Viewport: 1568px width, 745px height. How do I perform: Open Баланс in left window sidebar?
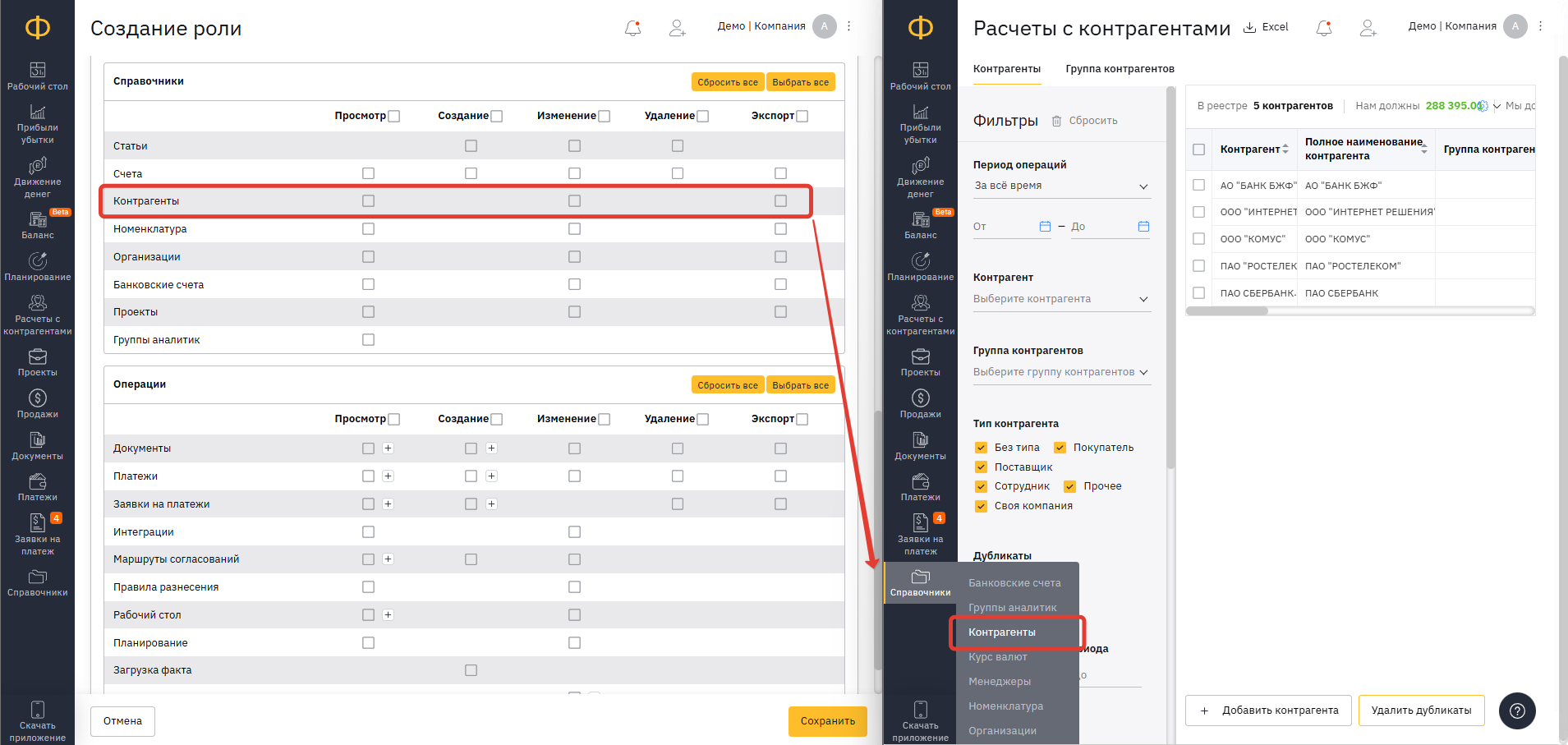point(38,225)
